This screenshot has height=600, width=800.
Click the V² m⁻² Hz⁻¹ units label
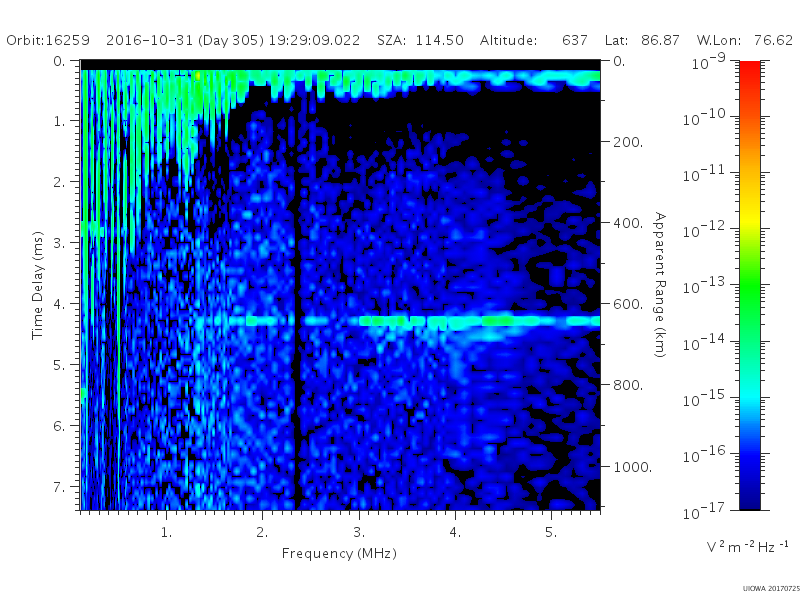[x=747, y=546]
